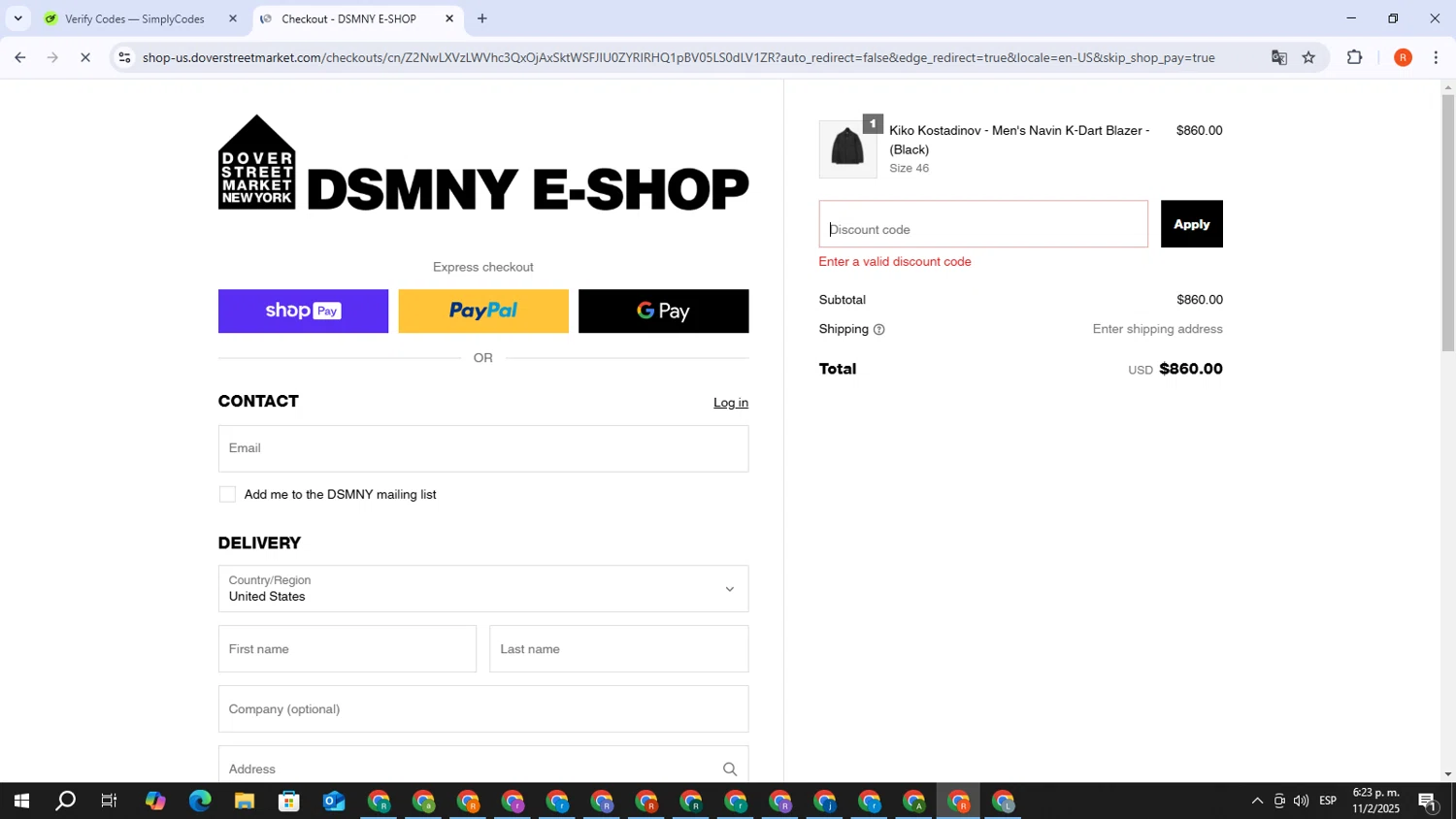Click the page vertical scrollbar thumb
Viewport: 1456px width, 819px height.
click(1447, 222)
